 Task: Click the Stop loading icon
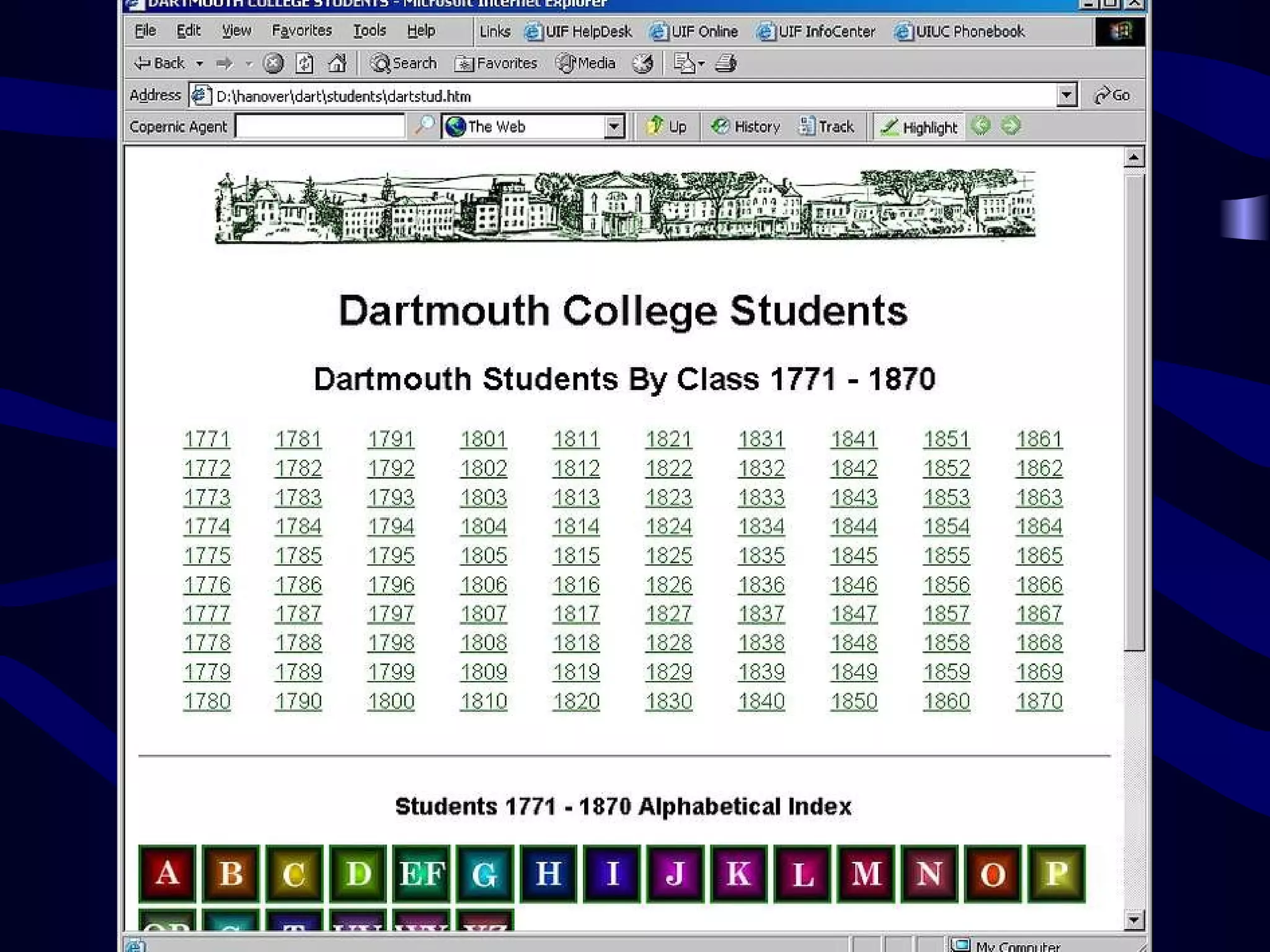273,63
